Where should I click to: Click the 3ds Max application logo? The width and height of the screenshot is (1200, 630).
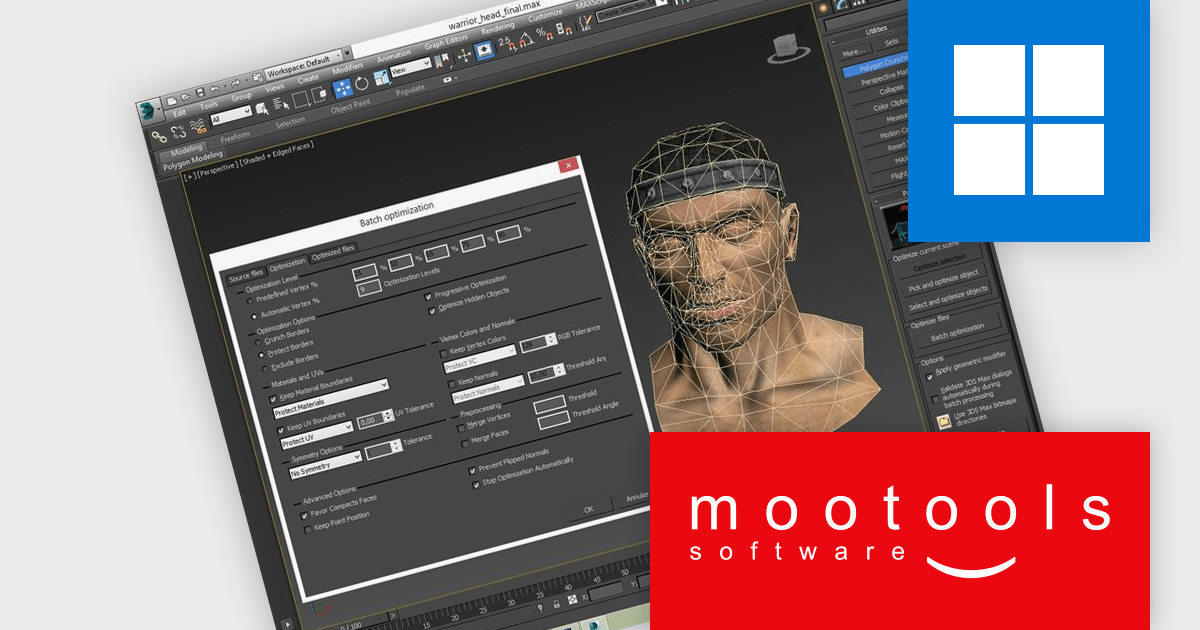click(147, 110)
